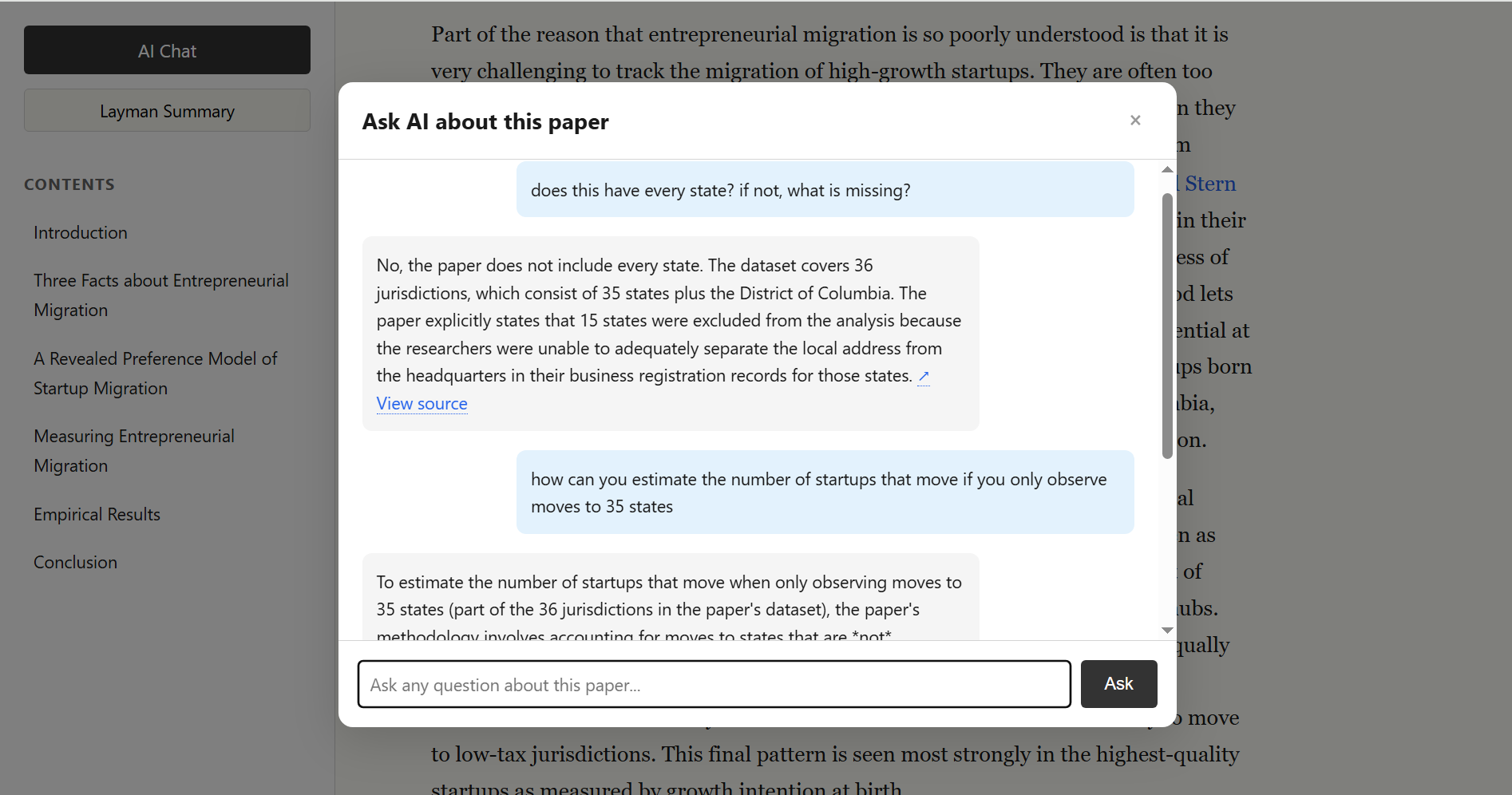Navigate to the Conclusion section
The width and height of the screenshot is (1512, 795).
(x=75, y=561)
